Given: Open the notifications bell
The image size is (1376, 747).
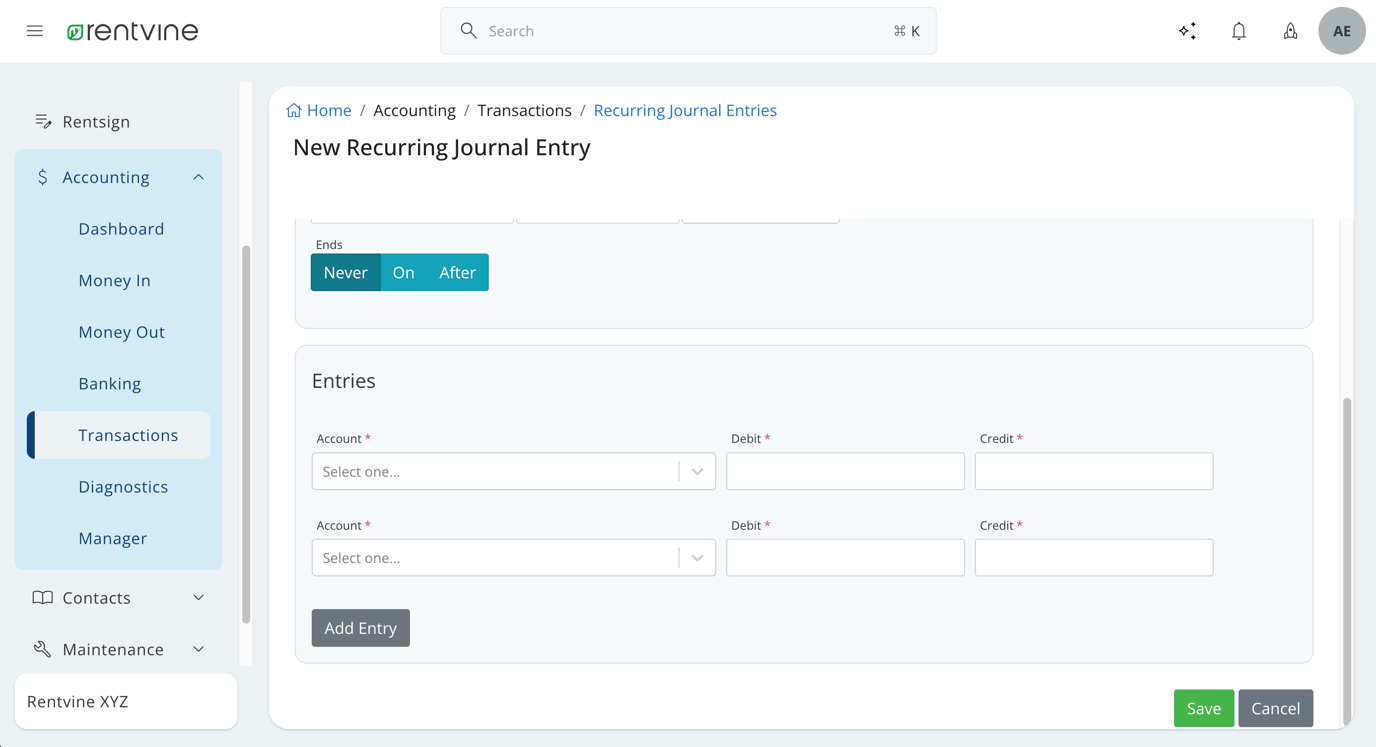Looking at the screenshot, I should [x=1238, y=31].
